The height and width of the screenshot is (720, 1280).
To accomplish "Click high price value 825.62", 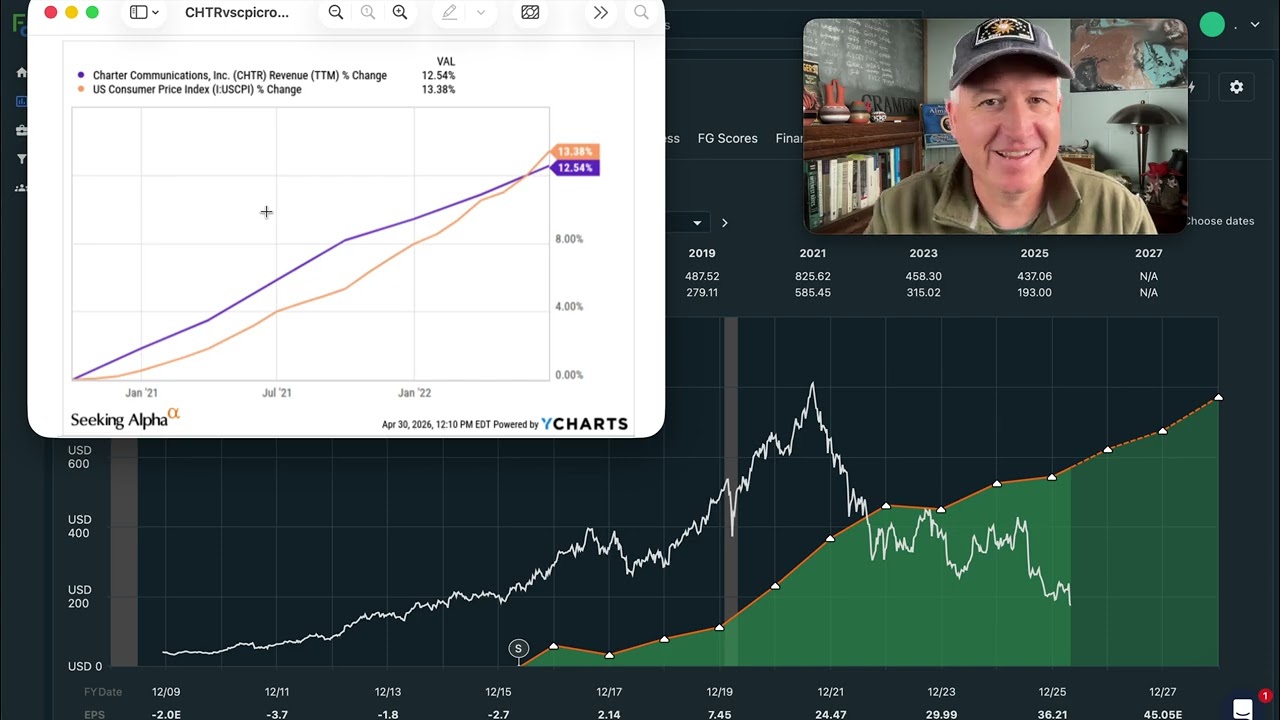I will 813,276.
